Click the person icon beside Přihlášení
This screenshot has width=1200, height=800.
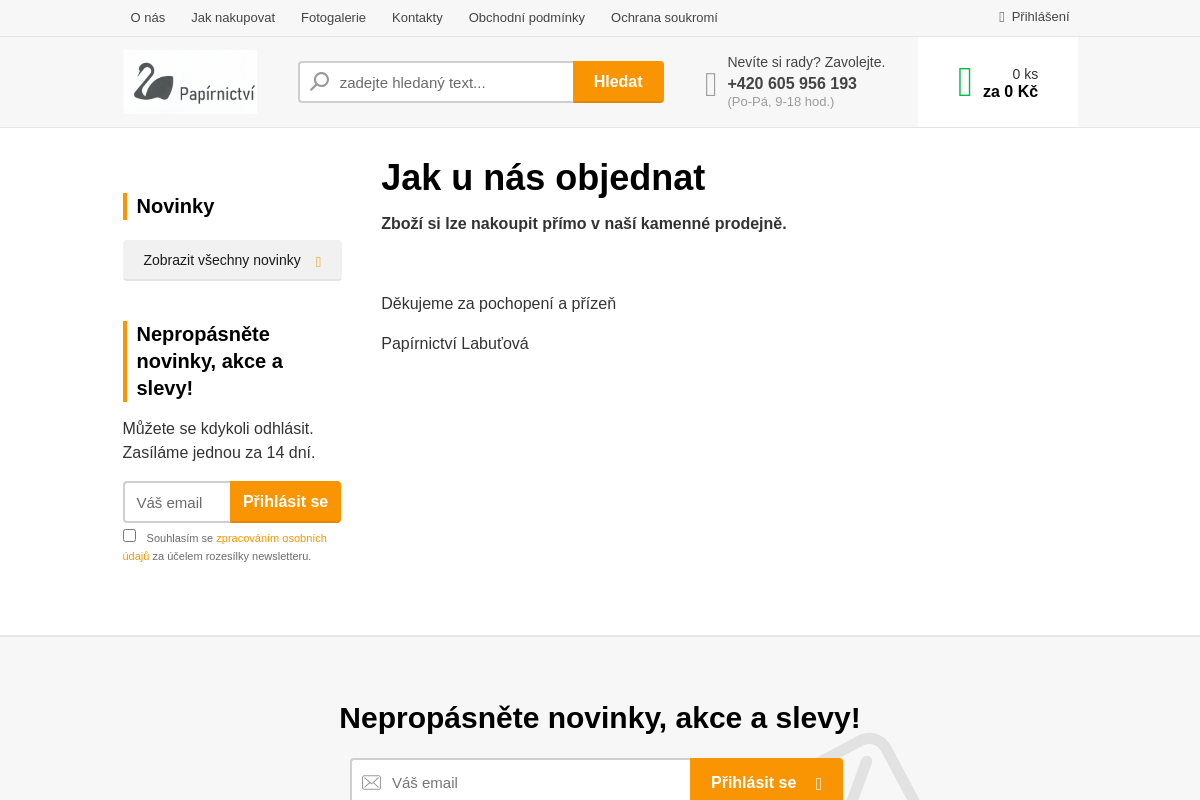[1001, 16]
